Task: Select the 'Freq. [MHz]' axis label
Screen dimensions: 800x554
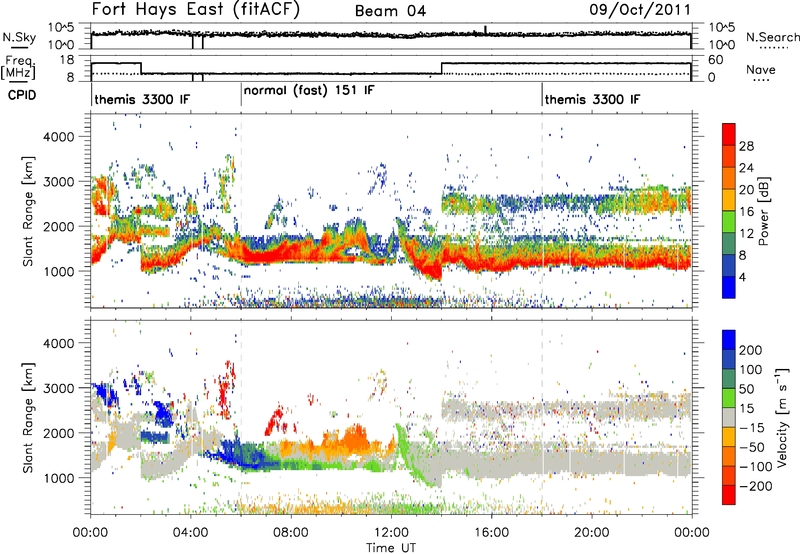Action: click(19, 67)
